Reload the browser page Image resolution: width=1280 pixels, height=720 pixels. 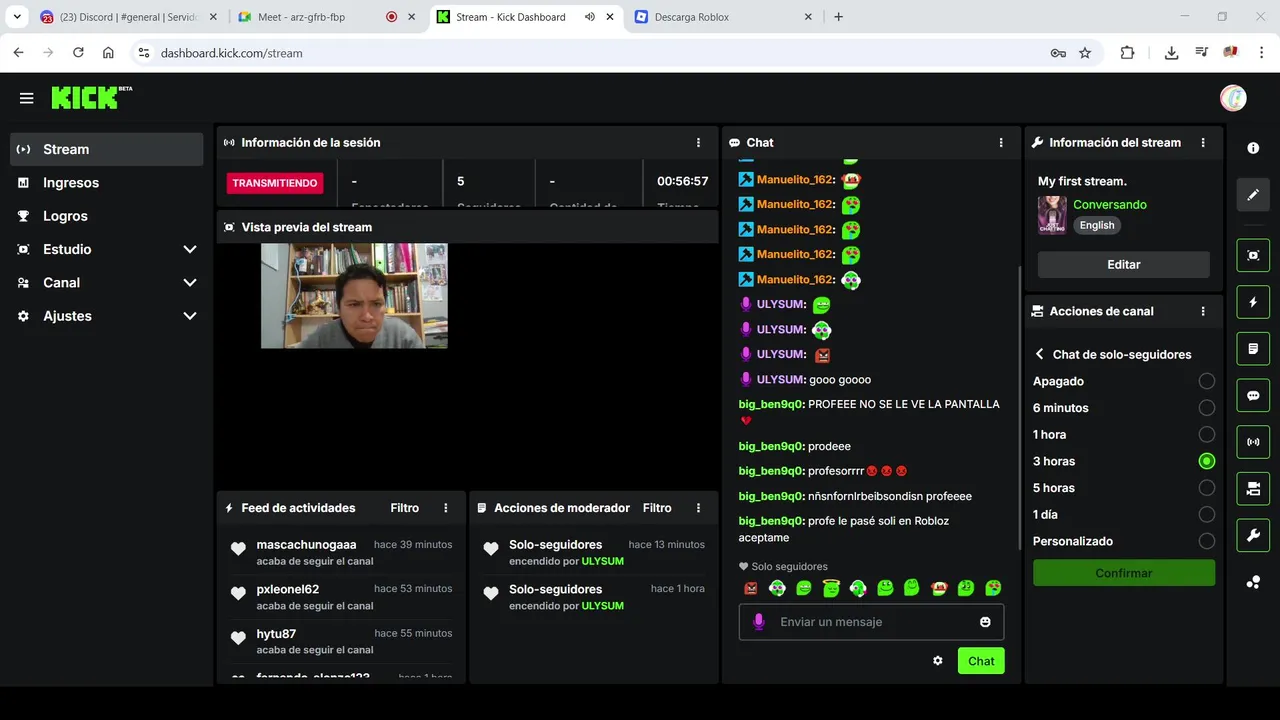78,53
